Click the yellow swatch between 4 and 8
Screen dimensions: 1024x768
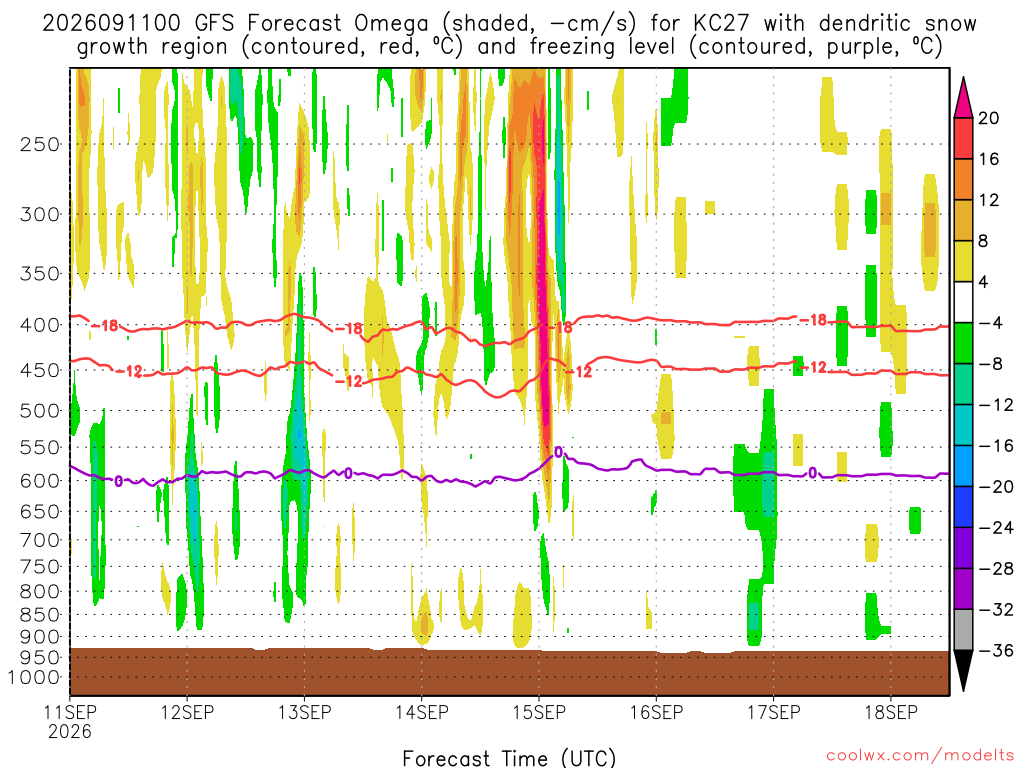[963, 261]
